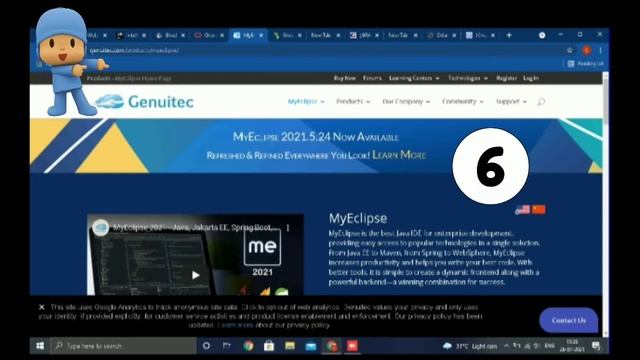Click the Log In link
Viewport: 640px width, 360px height.
(531, 78)
